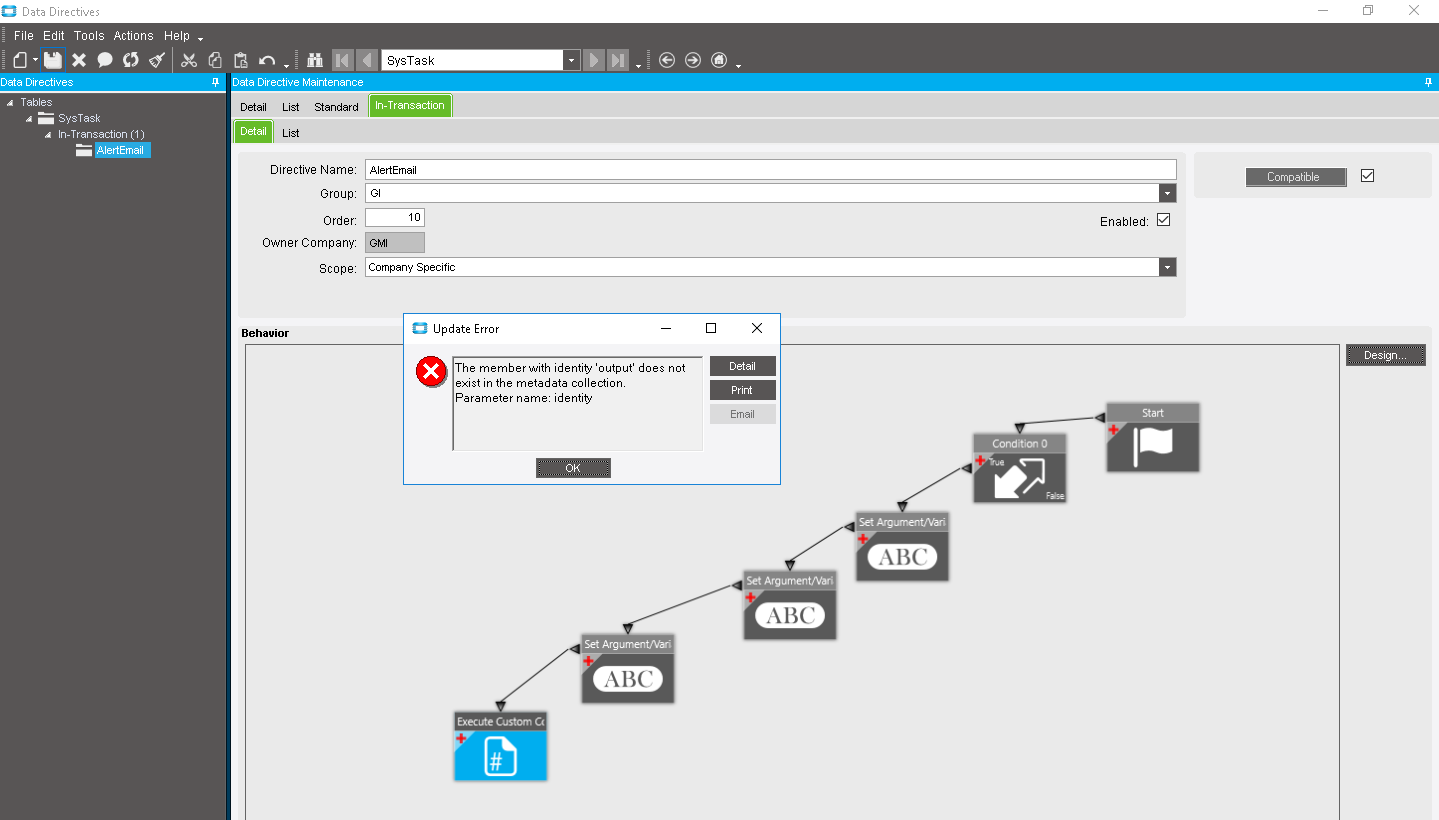Image resolution: width=1439 pixels, height=820 pixels.
Task: Click the Compatible button
Action: click(x=1294, y=177)
